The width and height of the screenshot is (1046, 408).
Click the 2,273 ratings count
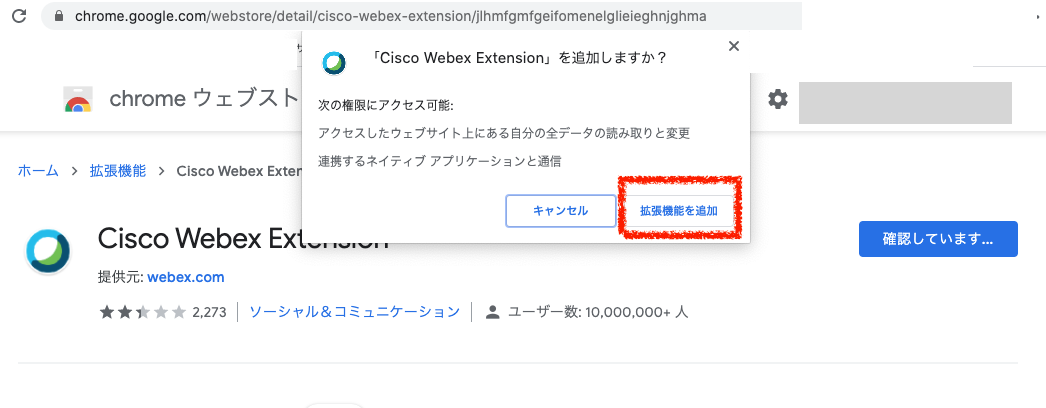point(209,312)
